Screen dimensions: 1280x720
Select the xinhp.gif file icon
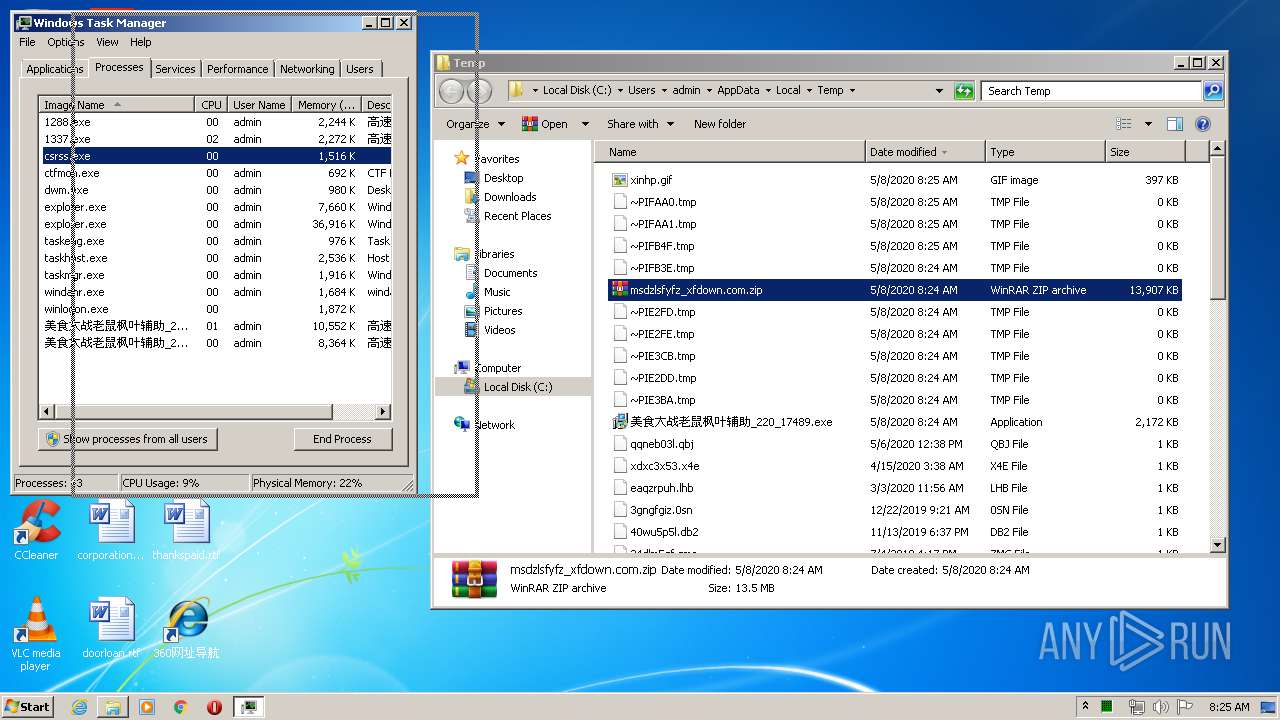(x=620, y=180)
